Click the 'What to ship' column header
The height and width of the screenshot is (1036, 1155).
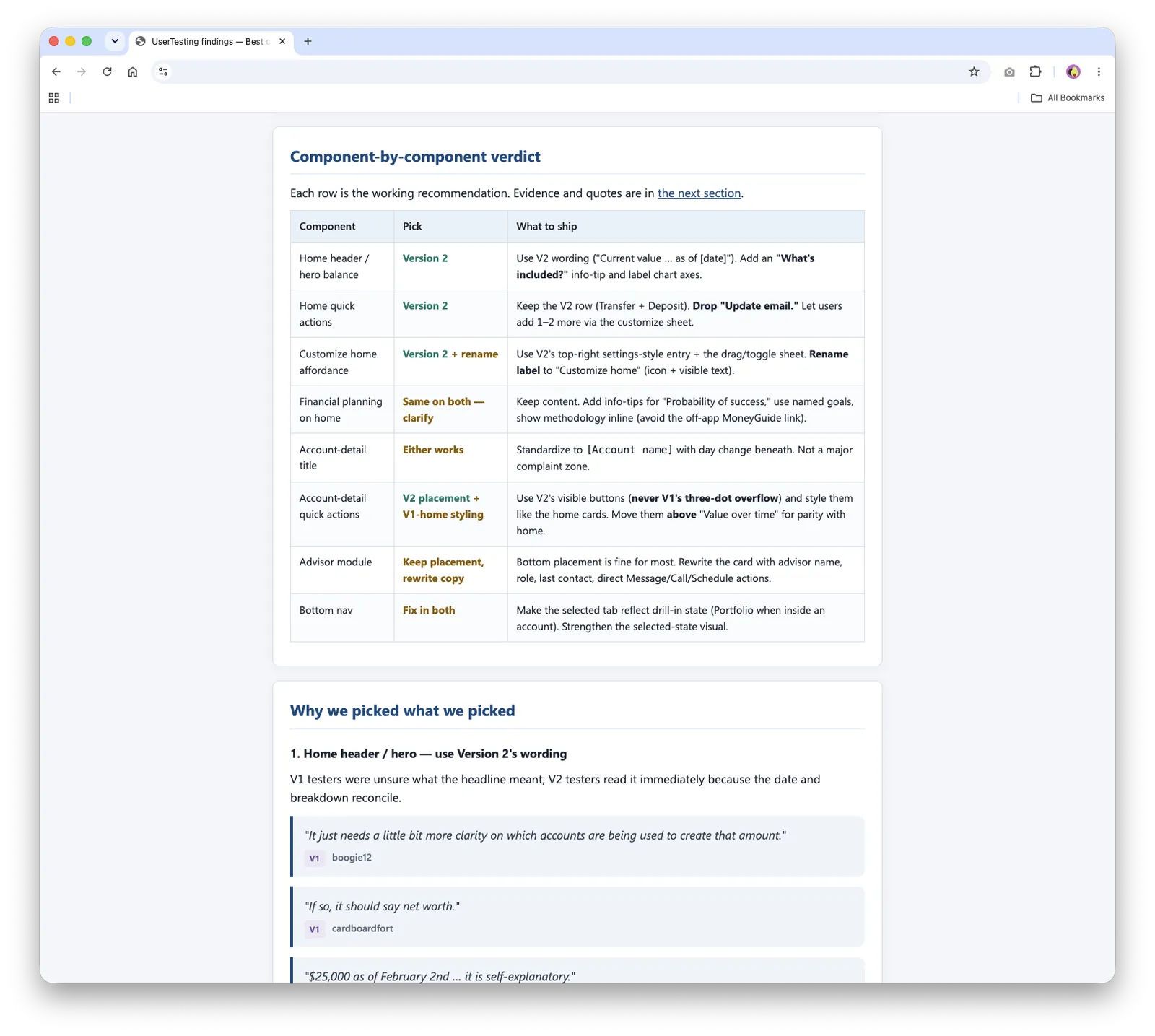(686, 227)
